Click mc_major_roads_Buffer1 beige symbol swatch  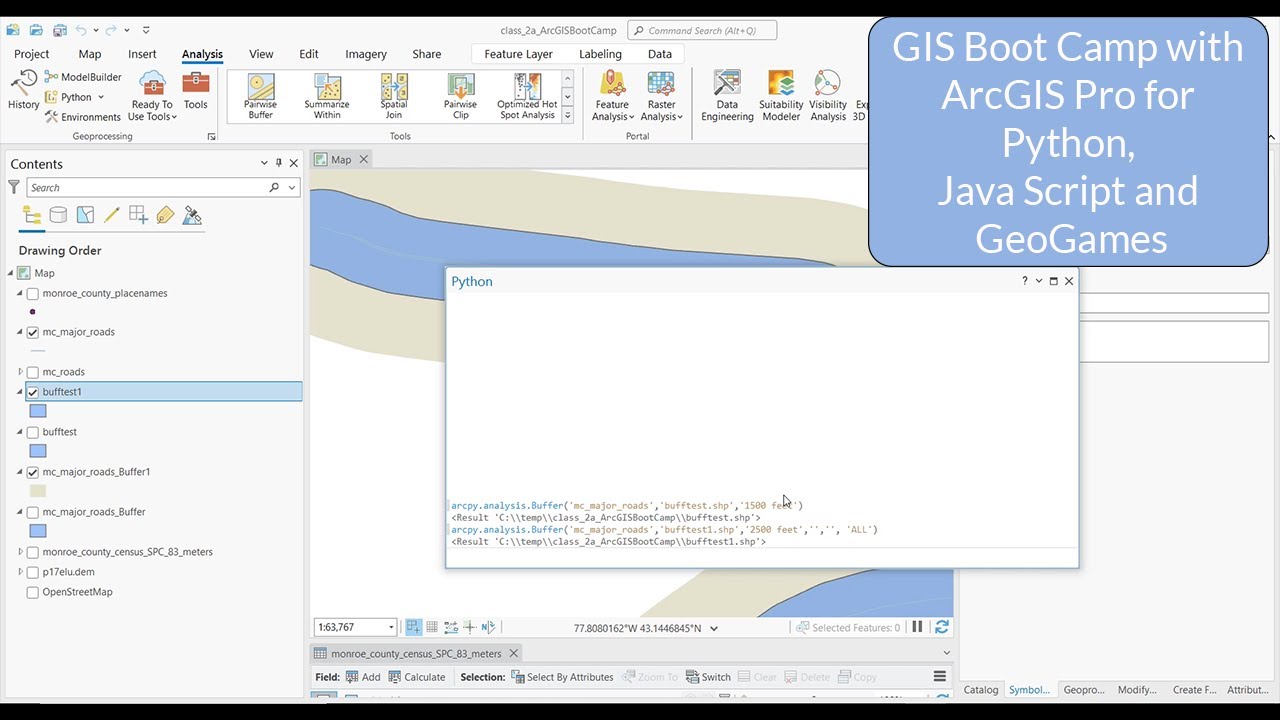[38, 491]
